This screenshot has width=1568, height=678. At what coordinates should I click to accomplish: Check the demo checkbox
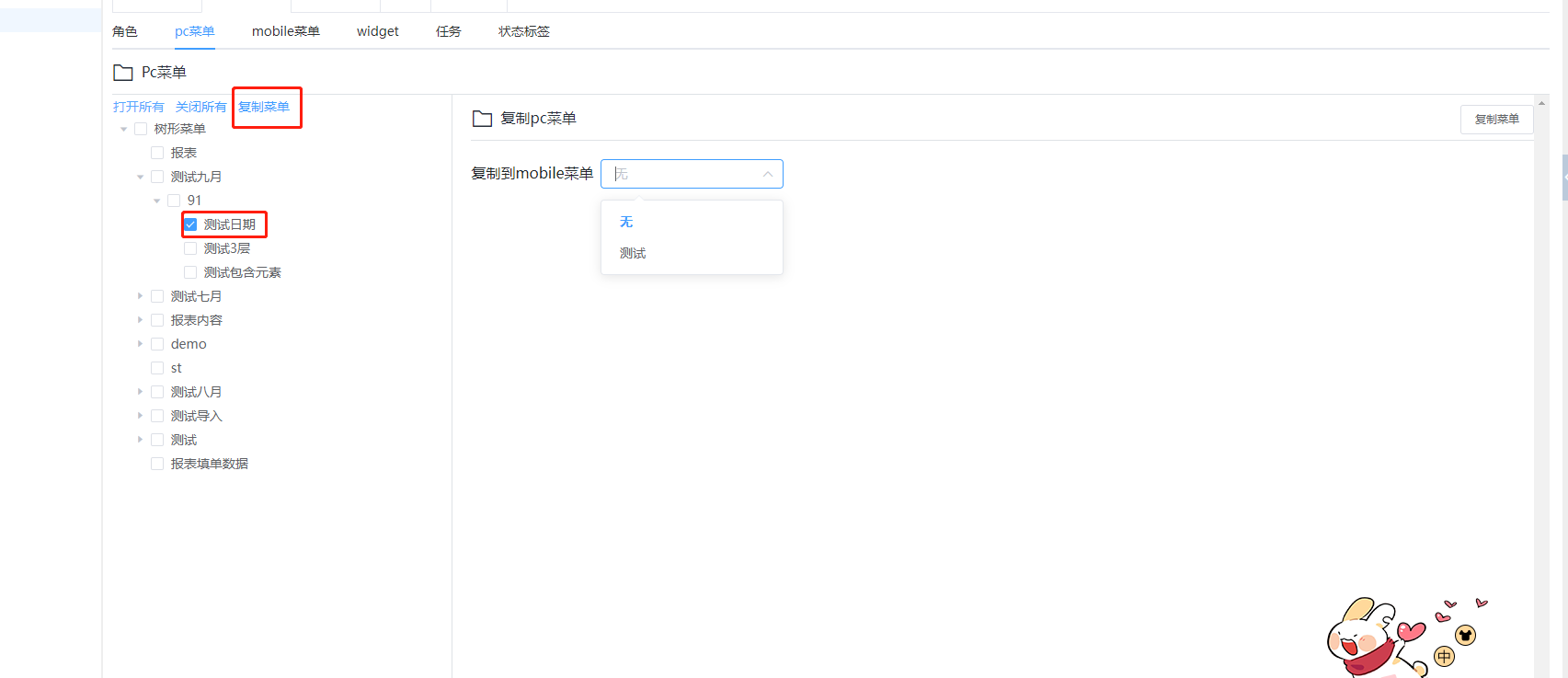(x=157, y=344)
